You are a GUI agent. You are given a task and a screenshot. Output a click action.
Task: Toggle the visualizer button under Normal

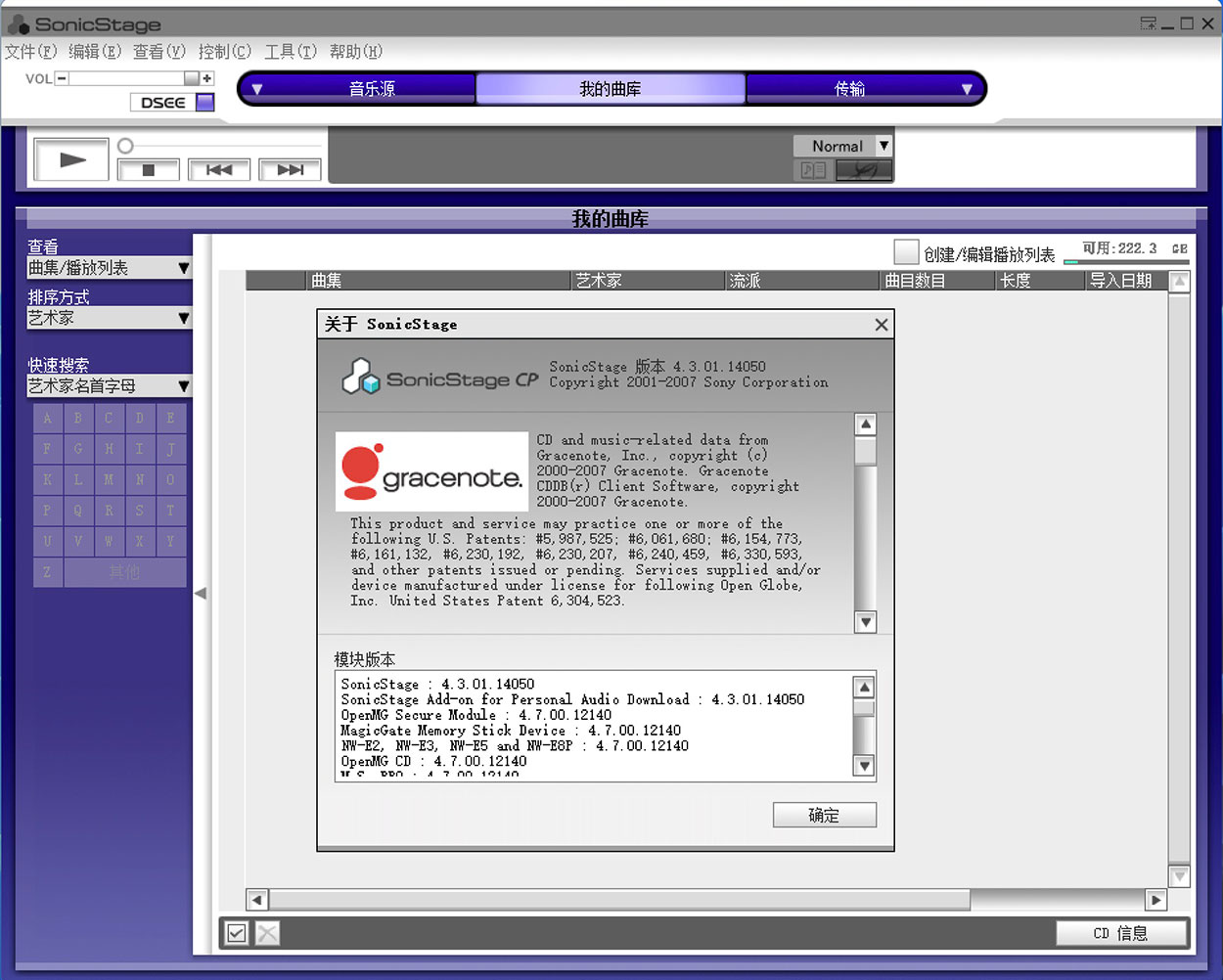click(863, 170)
